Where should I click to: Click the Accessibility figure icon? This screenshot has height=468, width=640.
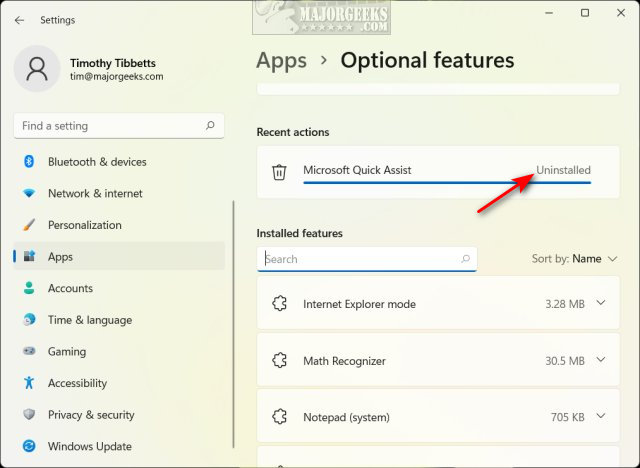point(29,383)
